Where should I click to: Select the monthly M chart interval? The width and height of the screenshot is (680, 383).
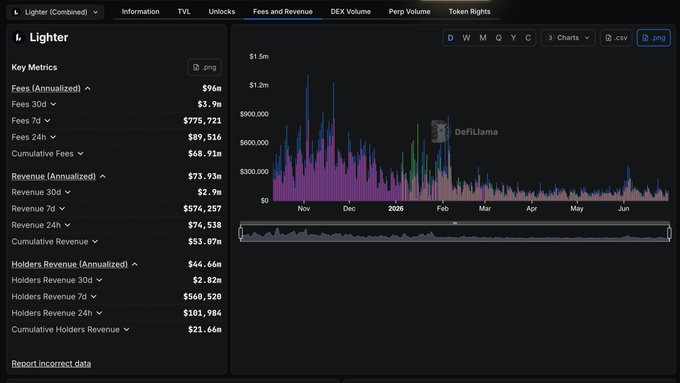click(483, 38)
